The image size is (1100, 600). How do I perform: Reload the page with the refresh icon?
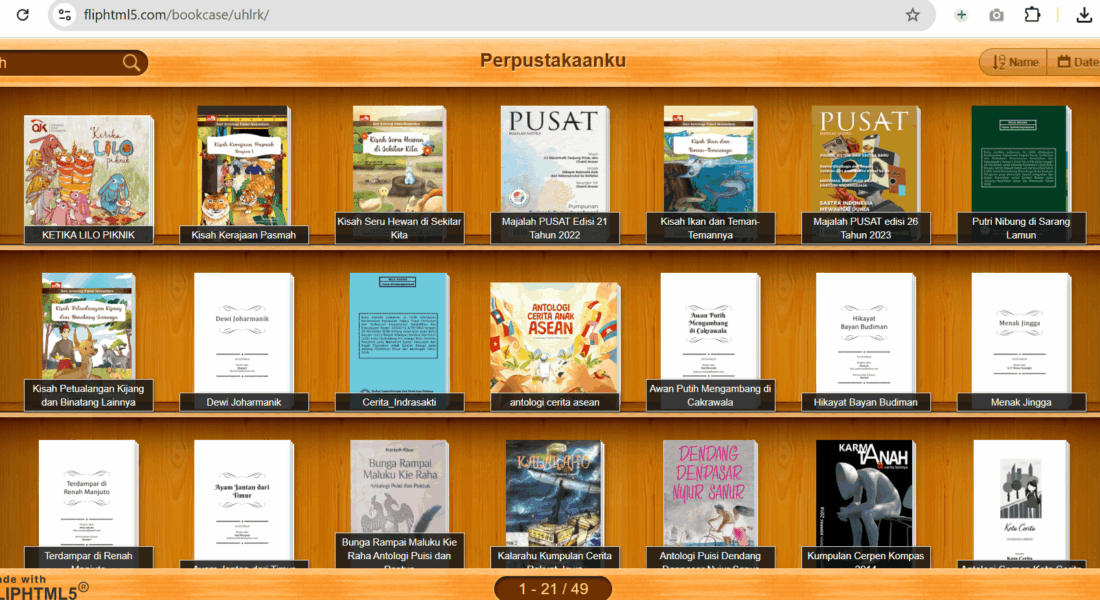pos(22,15)
